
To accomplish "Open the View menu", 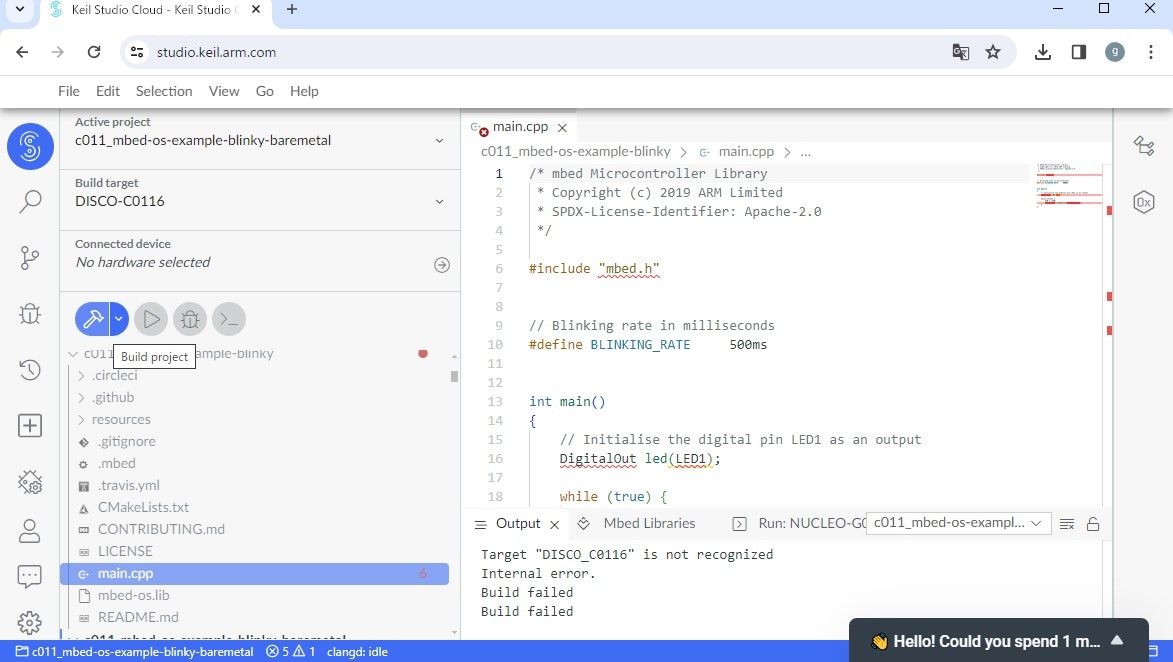I will coord(224,91).
